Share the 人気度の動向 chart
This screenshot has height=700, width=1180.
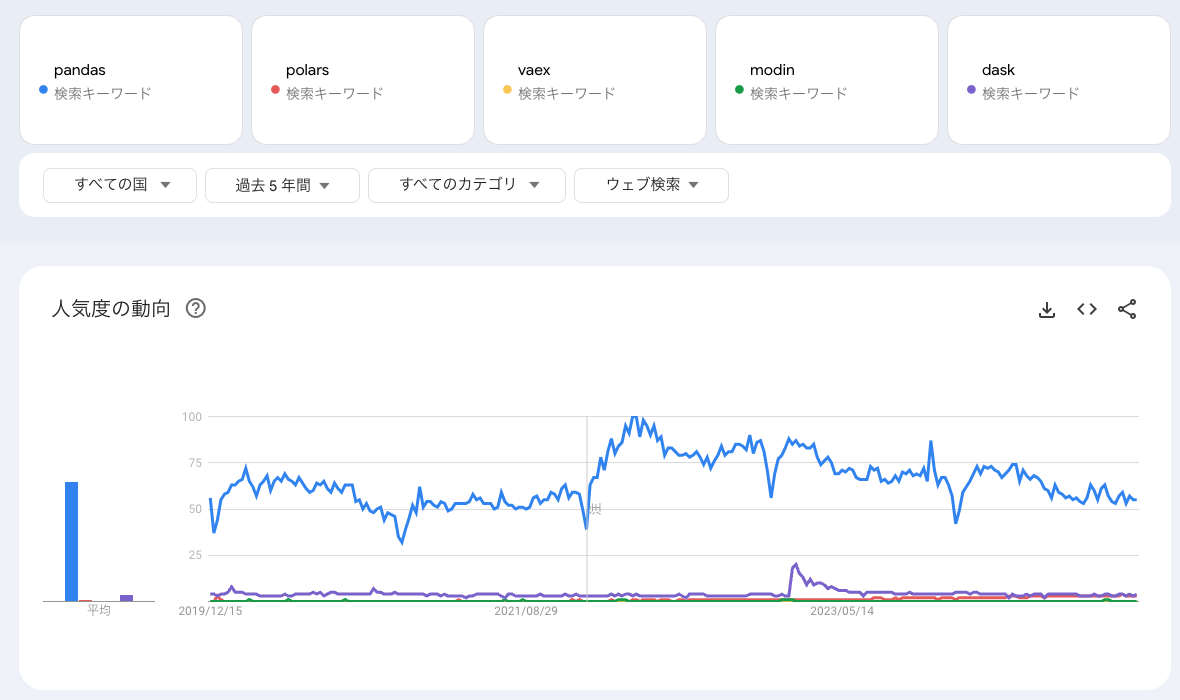(x=1126, y=310)
